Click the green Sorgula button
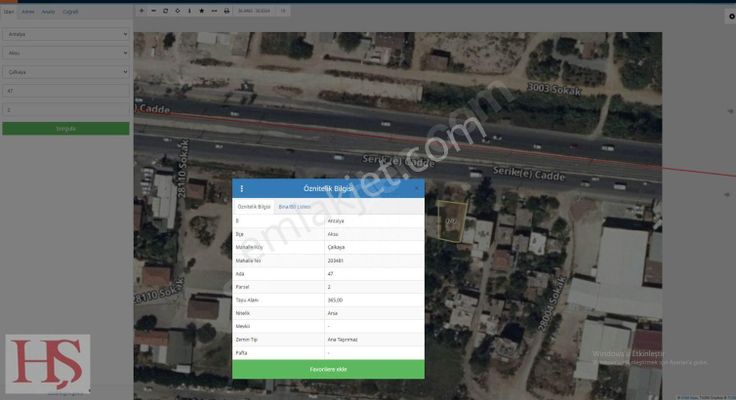736x400 pixels. coord(66,128)
